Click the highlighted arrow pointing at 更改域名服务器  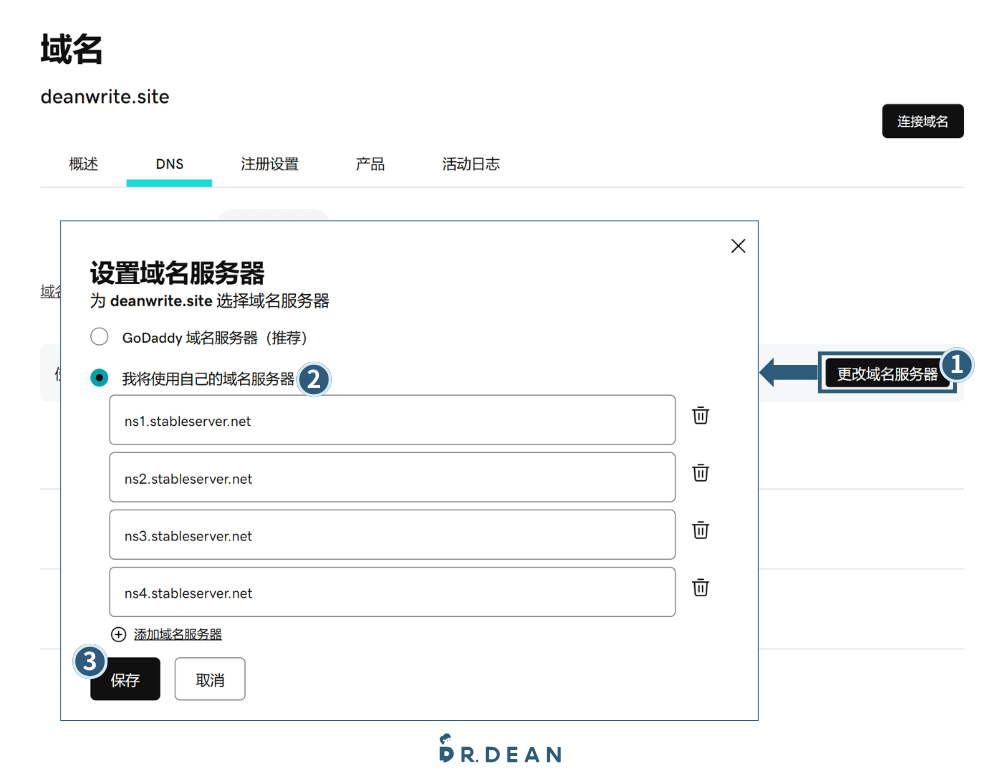790,373
